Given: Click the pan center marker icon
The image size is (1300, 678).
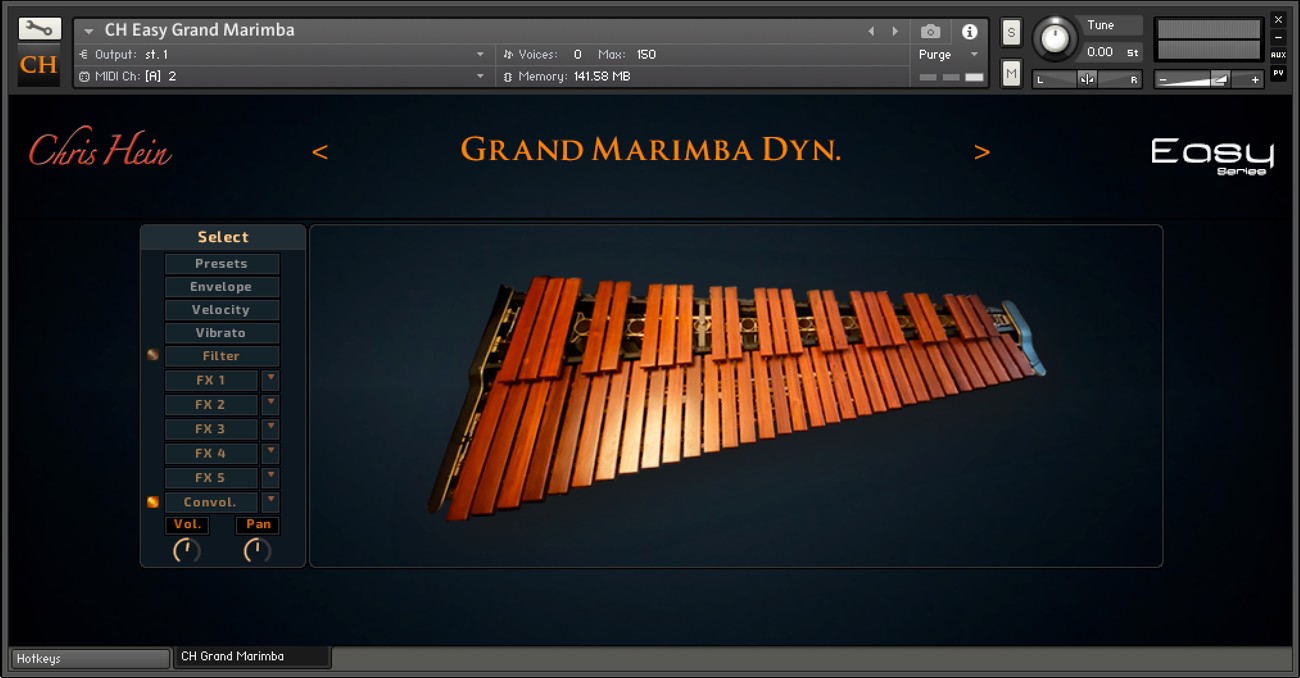Looking at the screenshot, I should (1087, 80).
